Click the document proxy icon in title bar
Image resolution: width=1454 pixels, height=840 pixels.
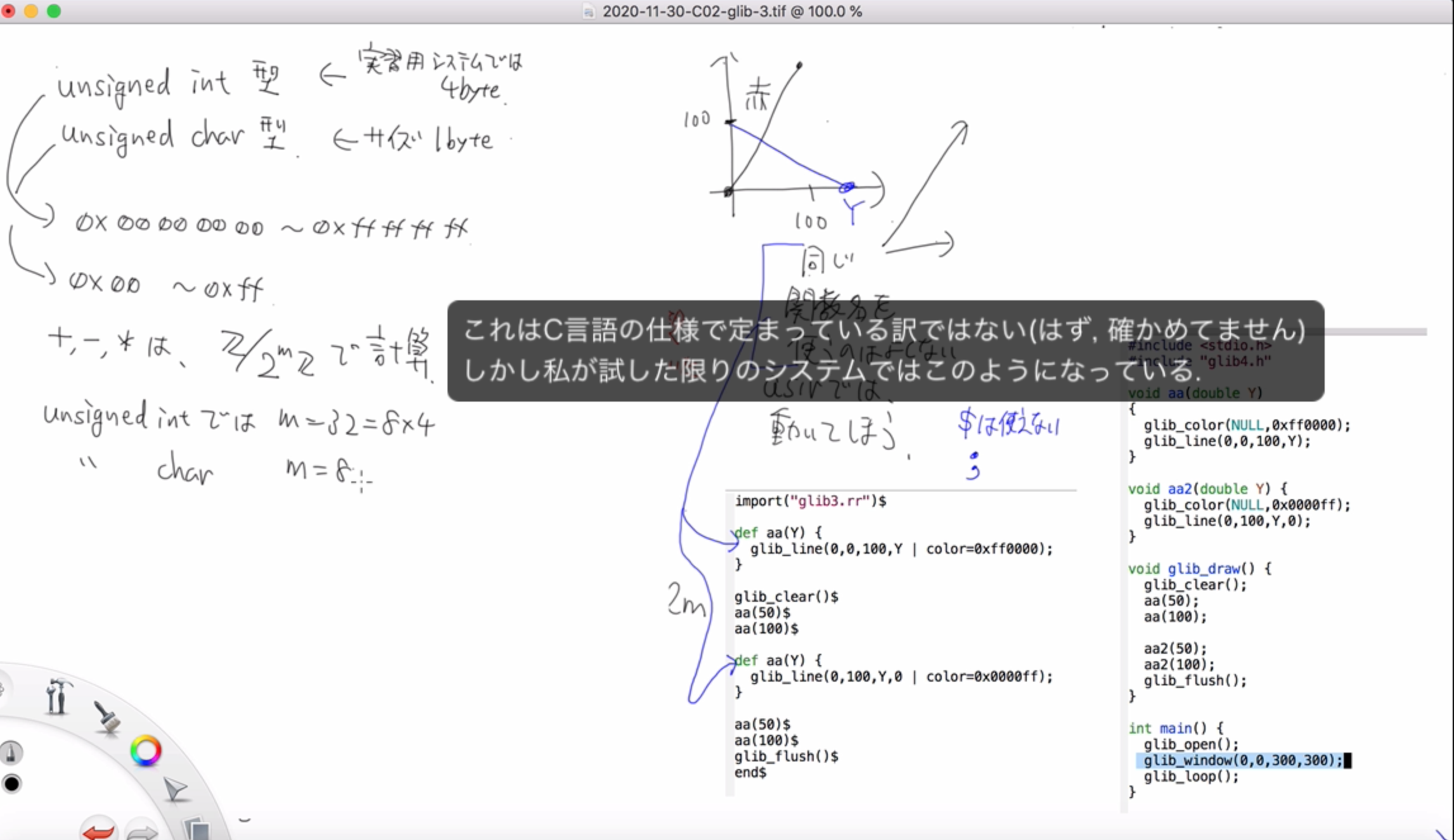589,11
